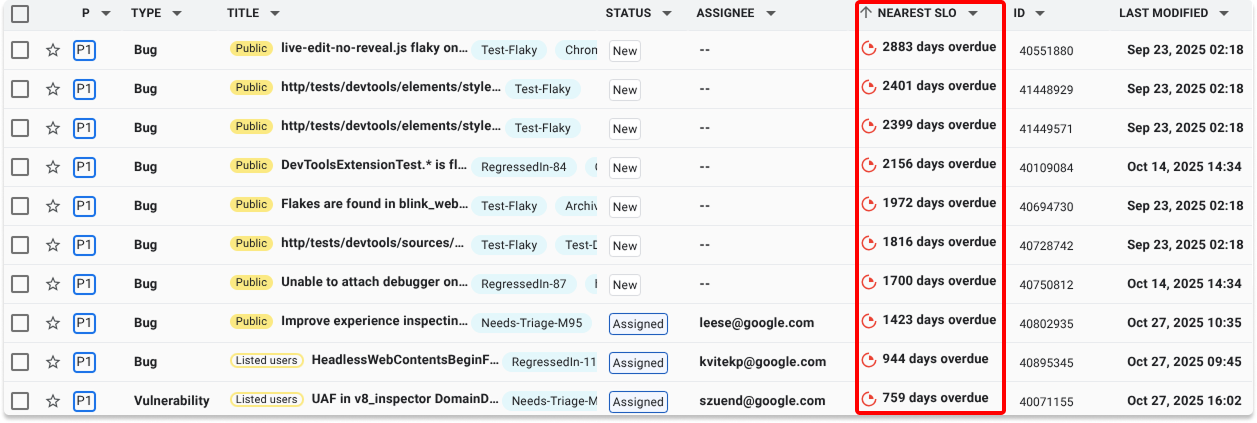Screen dimensions: 1257x423
Task: Star the DevToolsExtensionTest bug row
Action: tap(53, 167)
